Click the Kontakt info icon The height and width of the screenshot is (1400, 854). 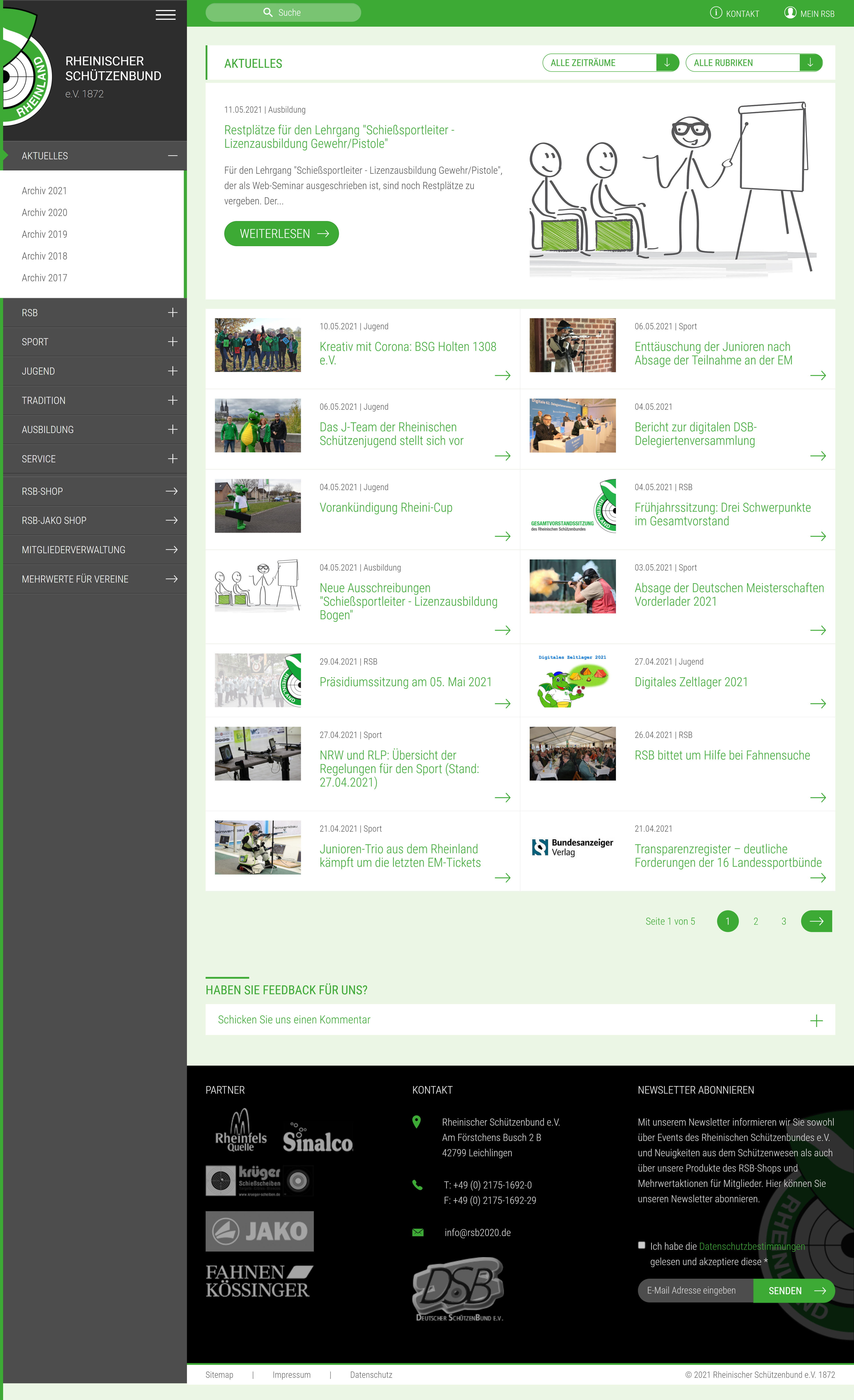click(x=716, y=12)
